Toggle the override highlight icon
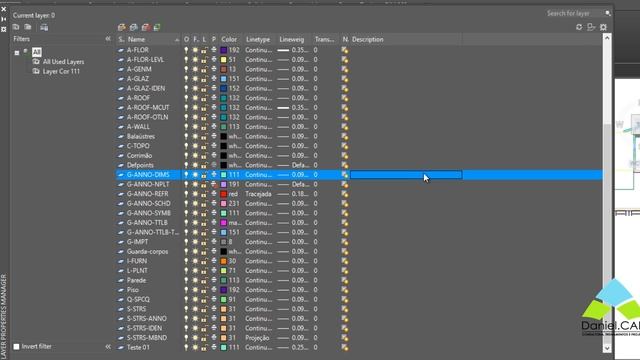The height and width of the screenshot is (360, 640). click(x=591, y=27)
